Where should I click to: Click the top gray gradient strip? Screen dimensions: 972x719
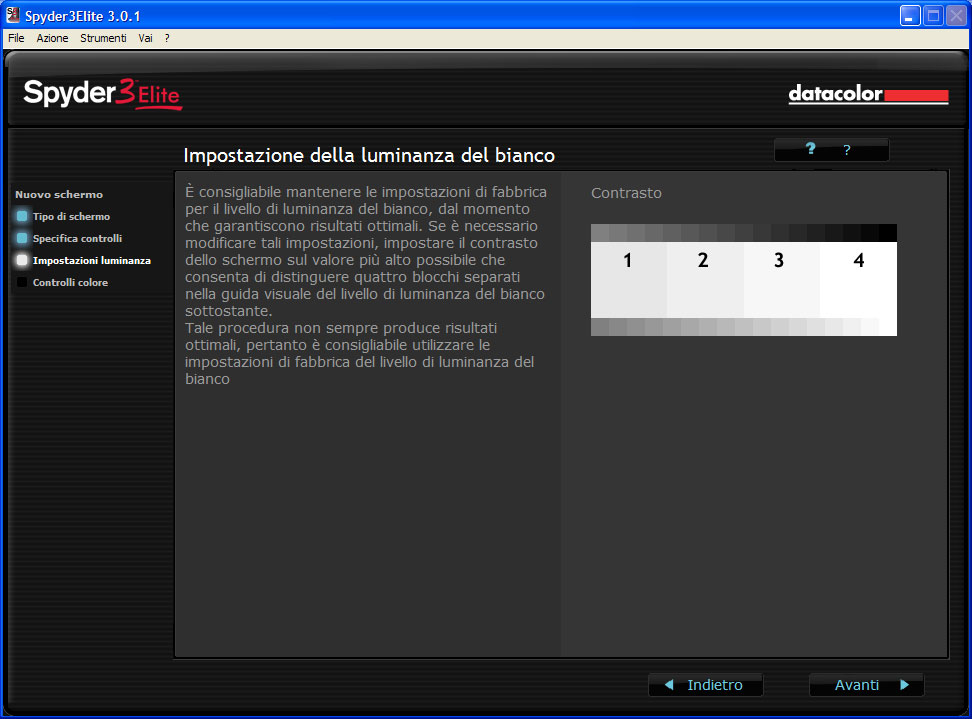tap(744, 233)
